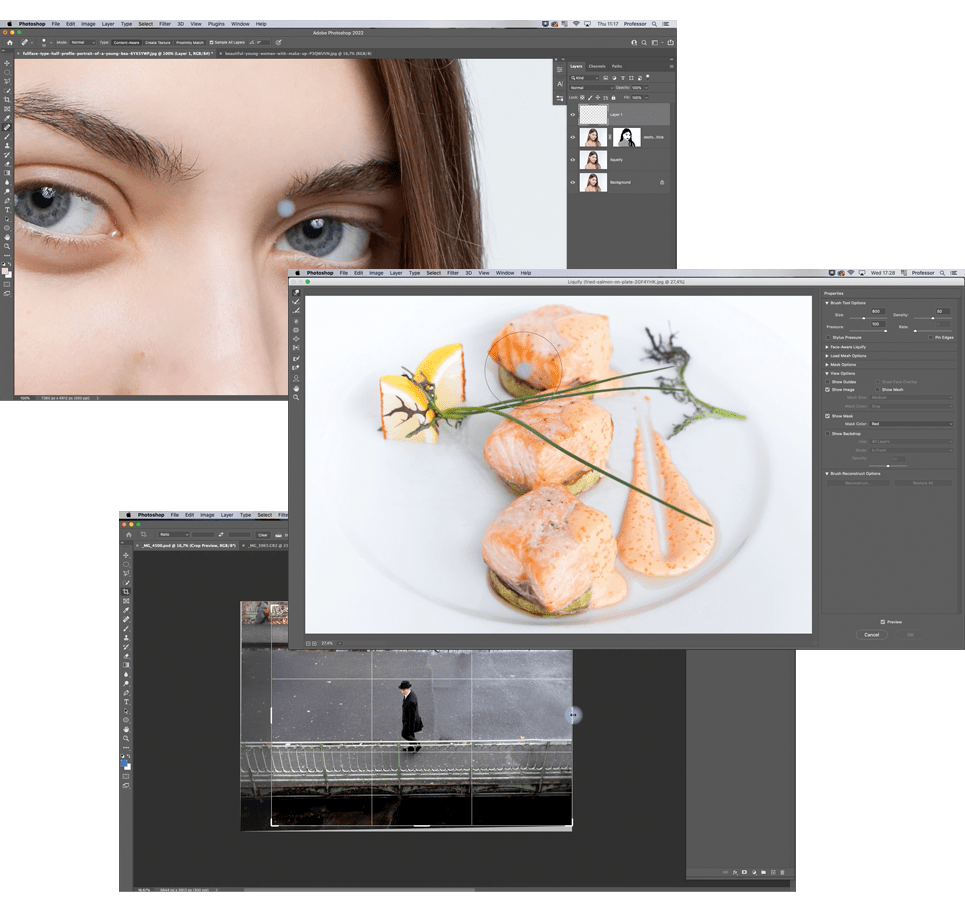Select the Zoom tool in Liquify toolbar
The height and width of the screenshot is (911, 965).
(x=296, y=398)
